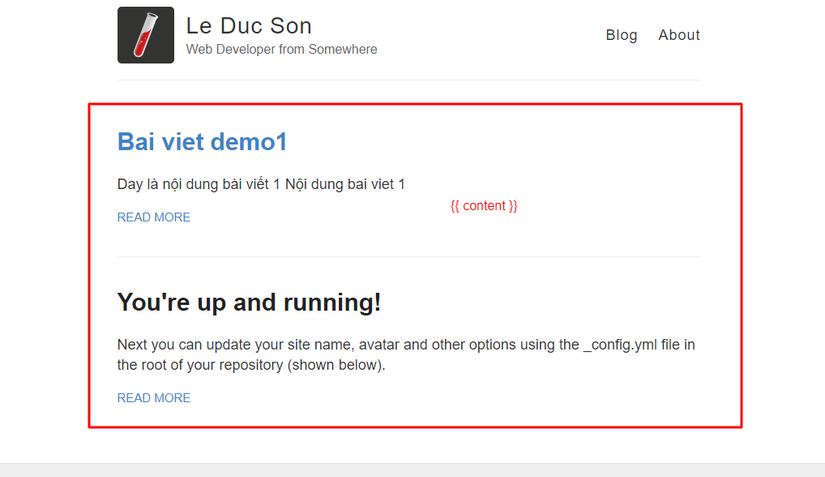Screen dimensions: 825x477
Task: Click "the root of your repository" text line
Action: [x=200, y=365]
